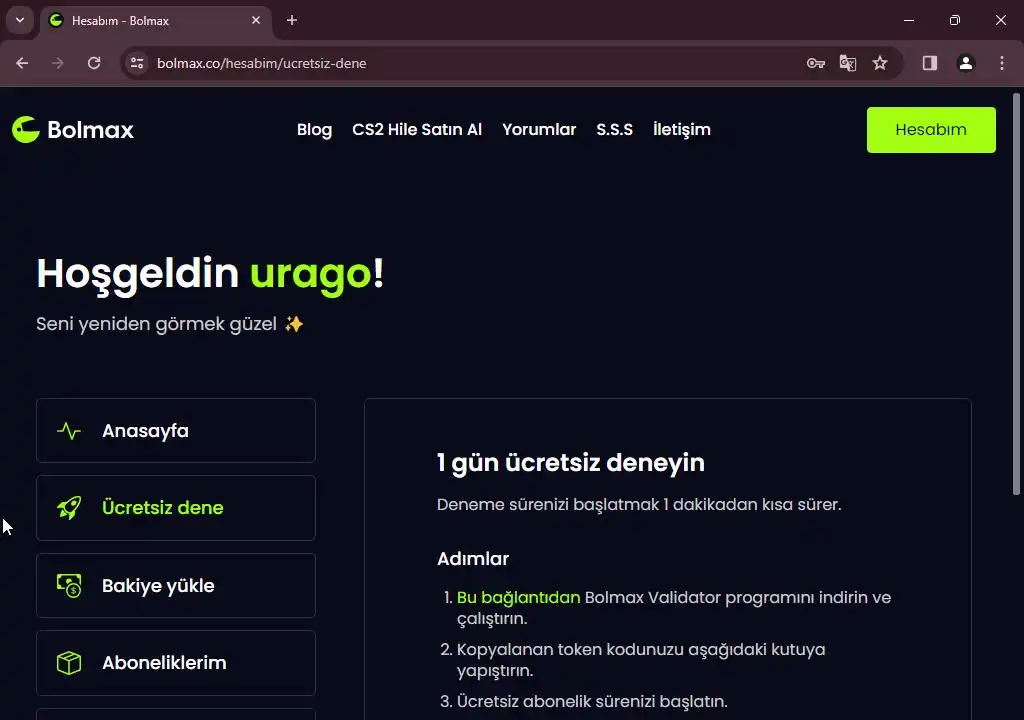
Task: Click the green Hesabım button
Action: [x=931, y=130]
